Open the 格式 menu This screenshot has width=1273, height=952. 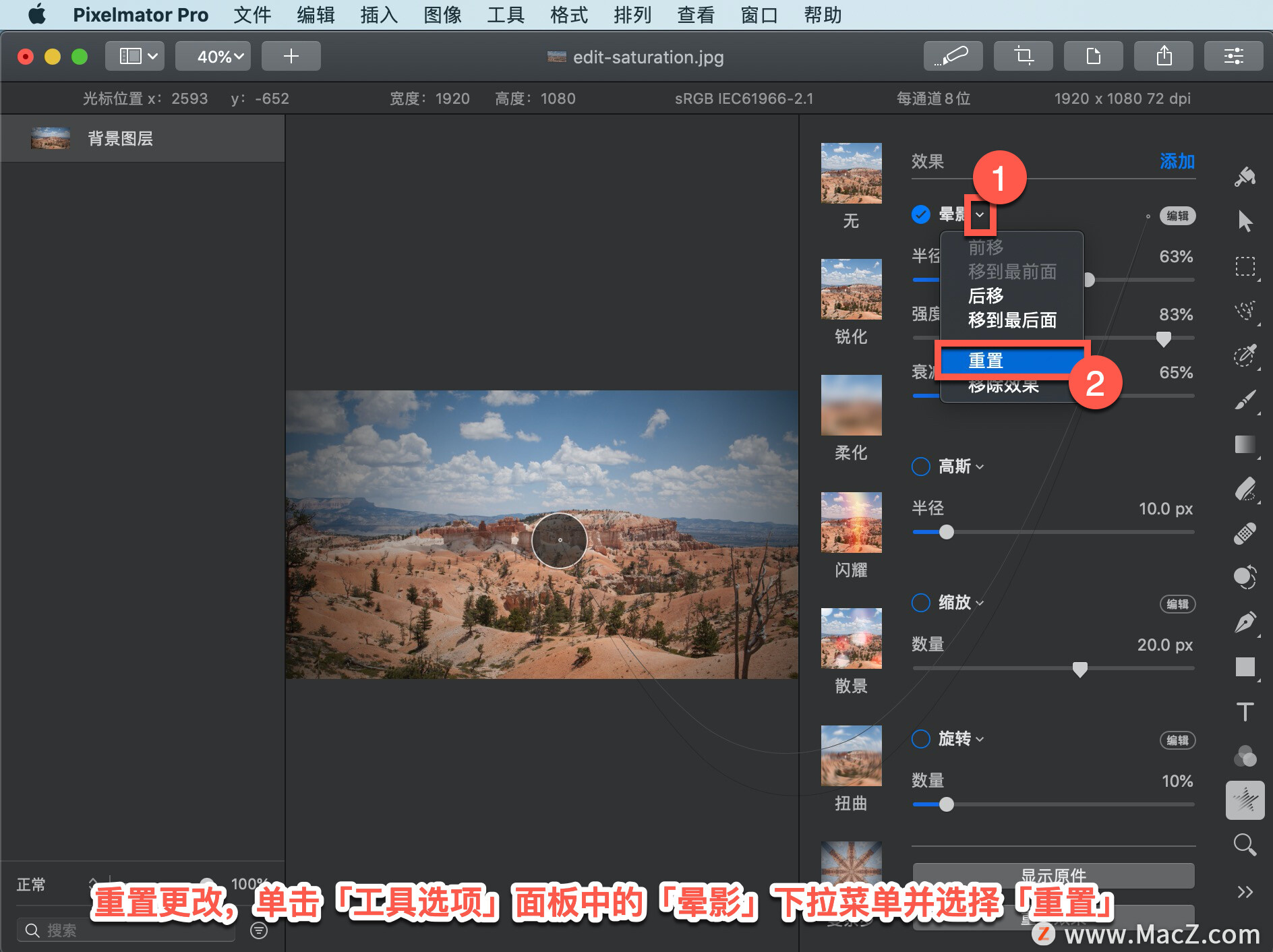click(x=568, y=15)
